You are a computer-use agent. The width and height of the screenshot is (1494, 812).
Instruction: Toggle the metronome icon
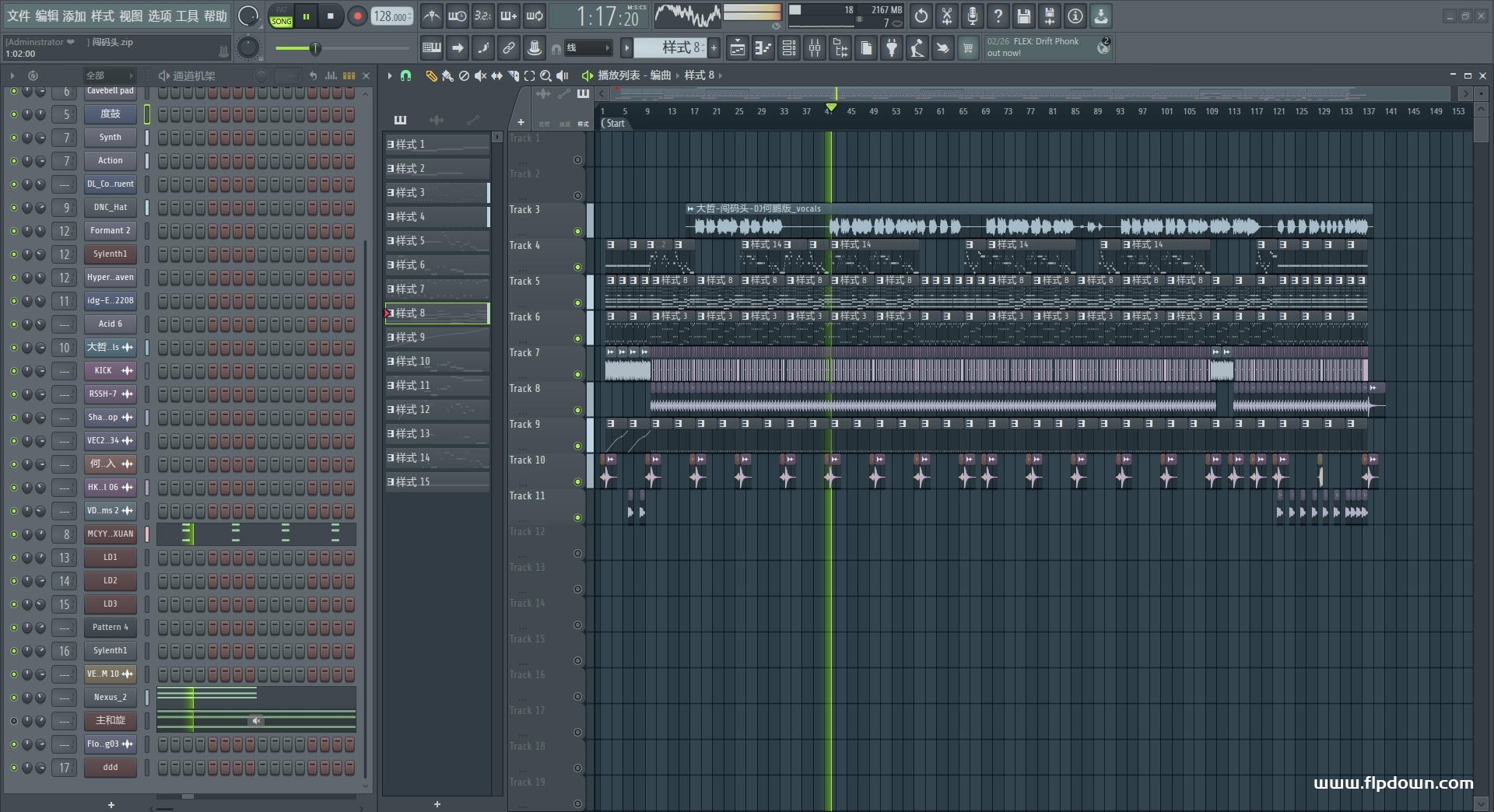[x=431, y=16]
